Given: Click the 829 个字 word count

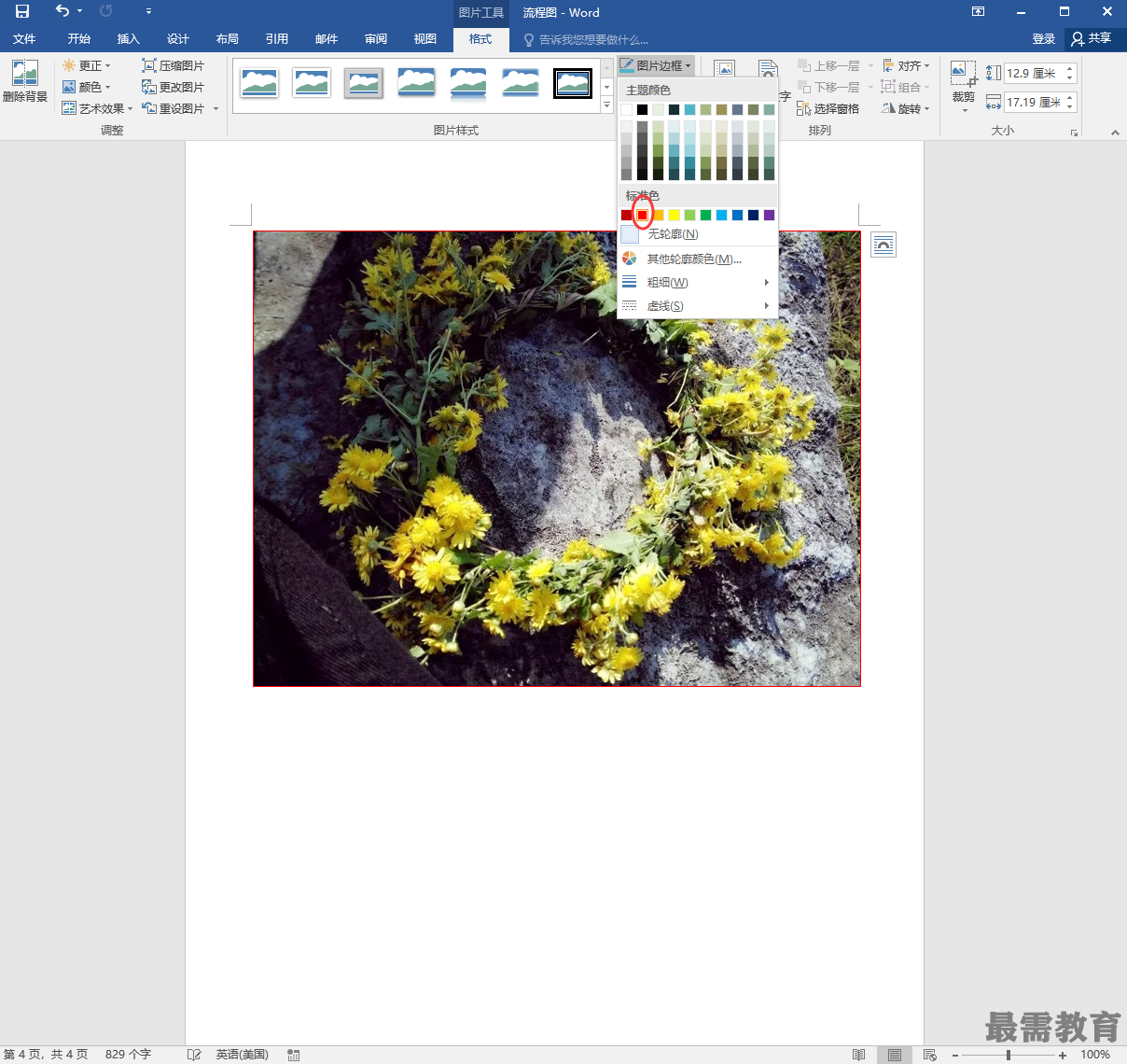Looking at the screenshot, I should point(128,1055).
